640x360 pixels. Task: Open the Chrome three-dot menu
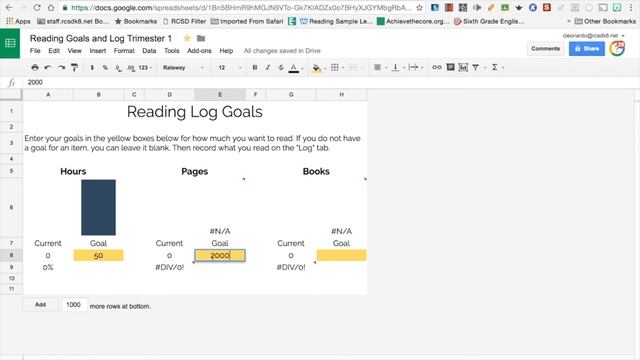[631, 7]
